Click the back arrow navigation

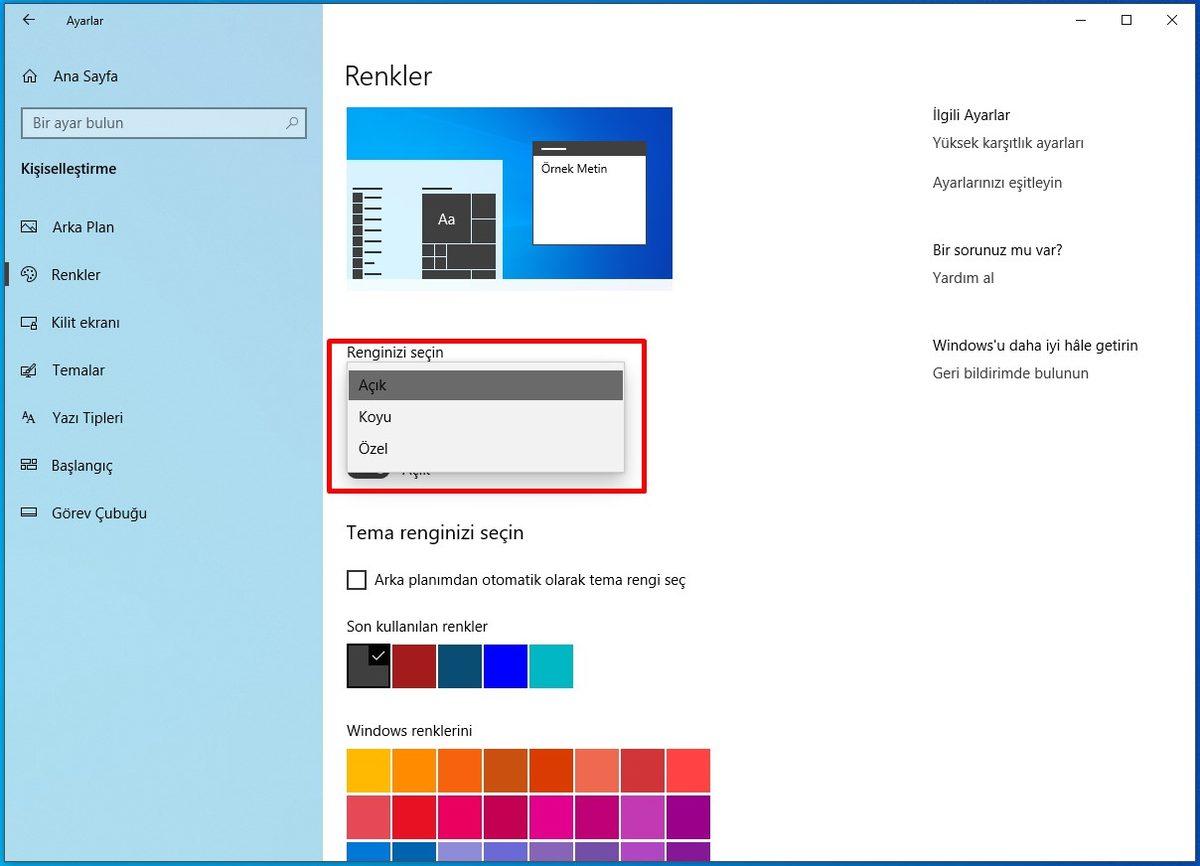(28, 20)
